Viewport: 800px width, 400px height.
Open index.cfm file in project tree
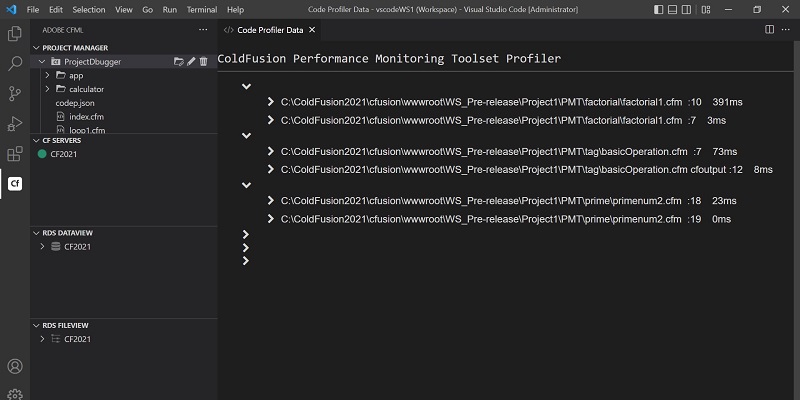coord(72,117)
